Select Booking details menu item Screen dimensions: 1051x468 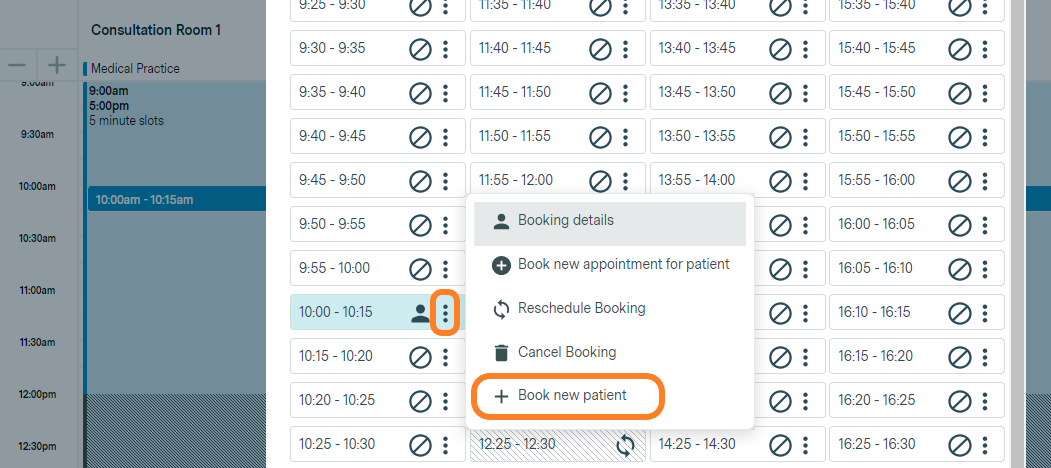(x=609, y=221)
